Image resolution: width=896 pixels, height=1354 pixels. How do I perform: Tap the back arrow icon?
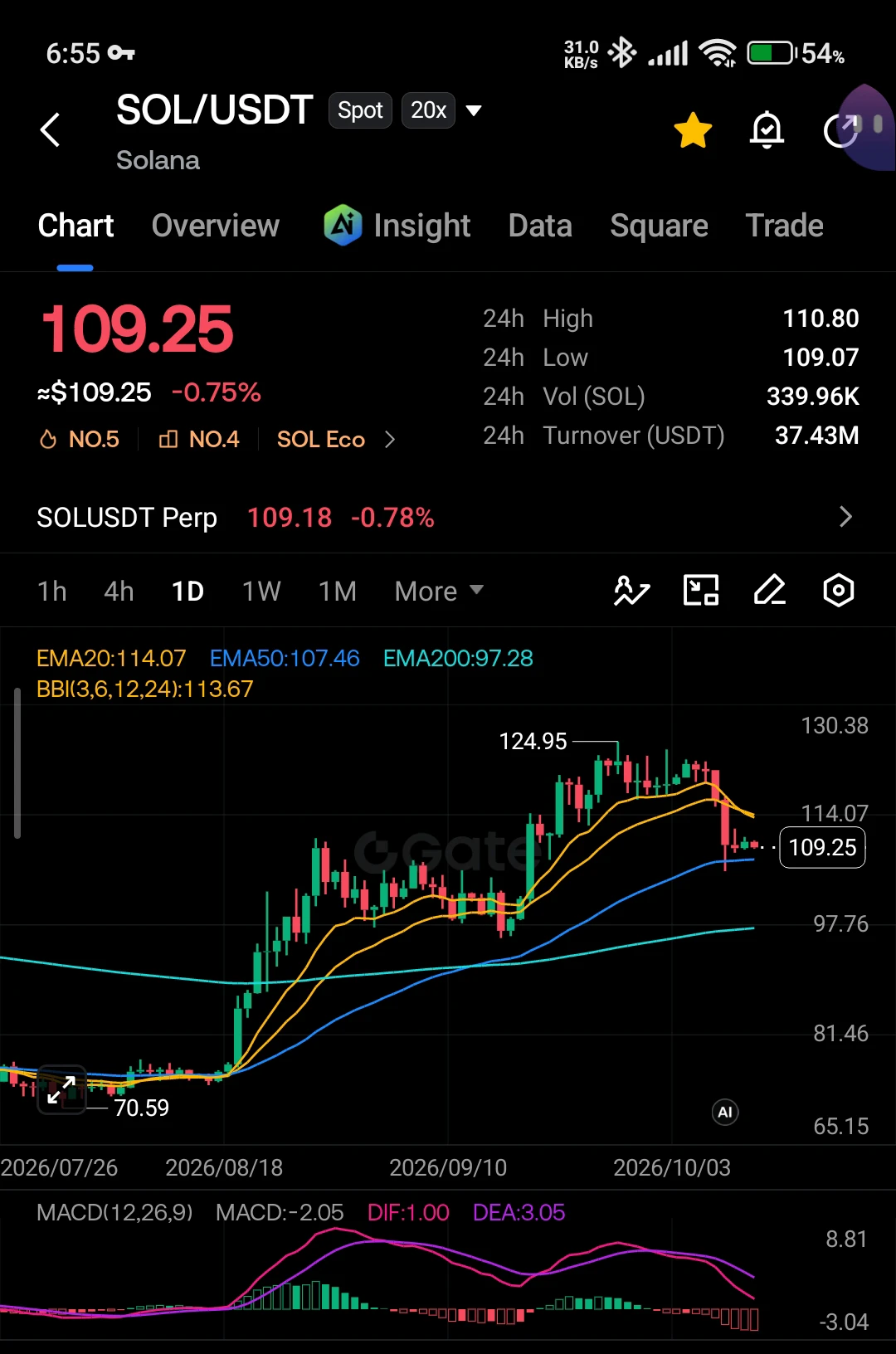tap(51, 129)
